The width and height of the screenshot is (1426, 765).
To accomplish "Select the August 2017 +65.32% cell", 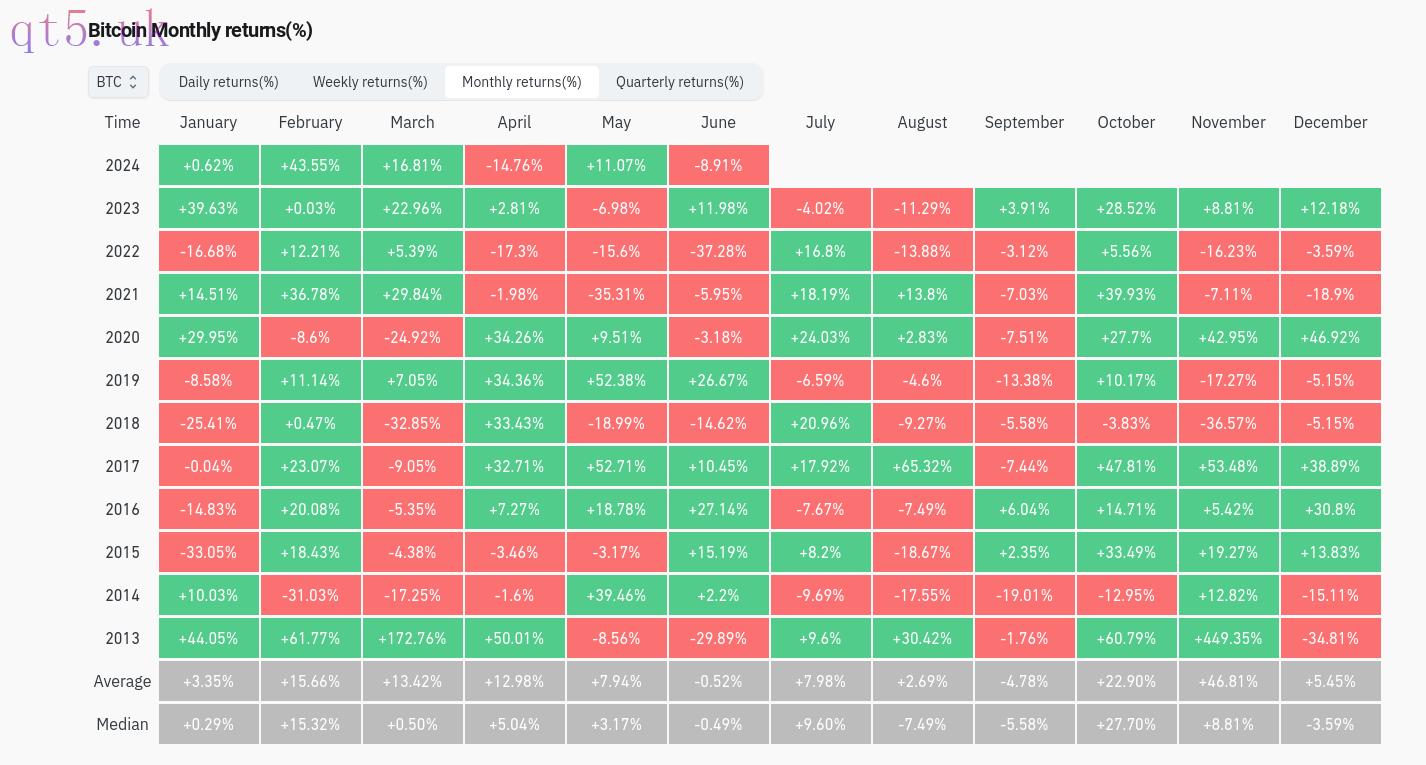I will pyautogui.click(x=922, y=466).
